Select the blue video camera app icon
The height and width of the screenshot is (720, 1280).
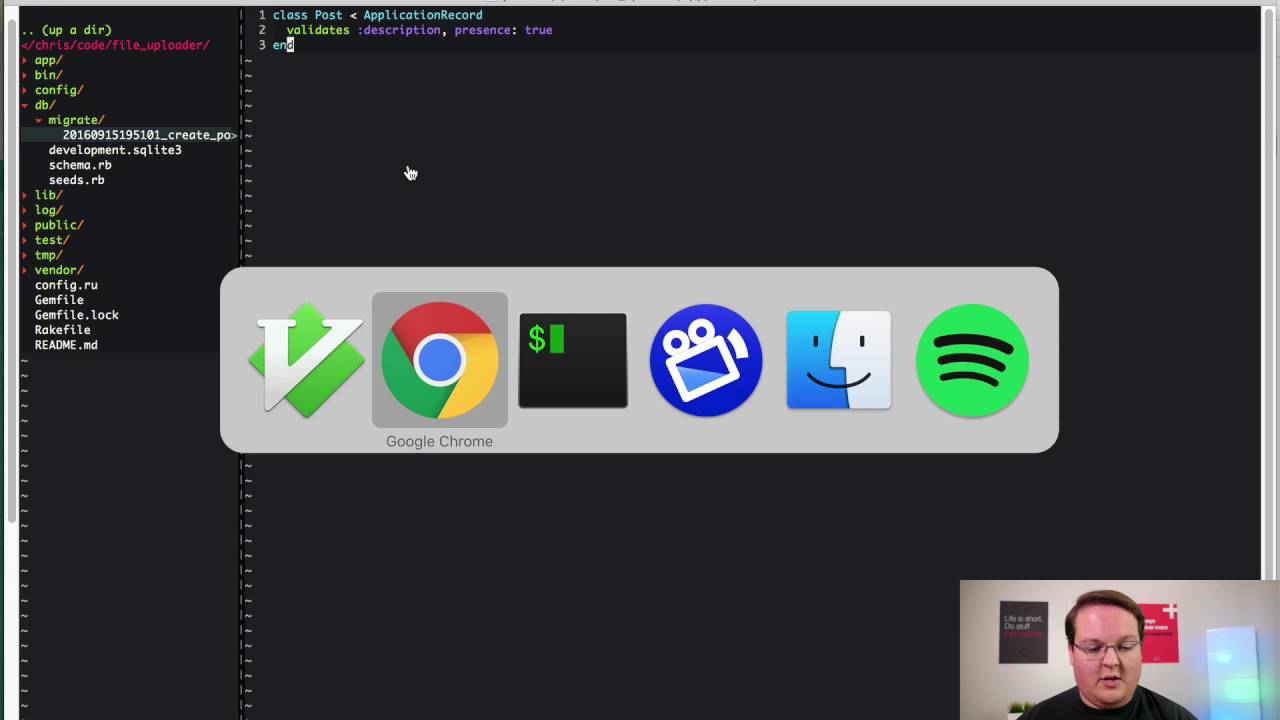[706, 360]
